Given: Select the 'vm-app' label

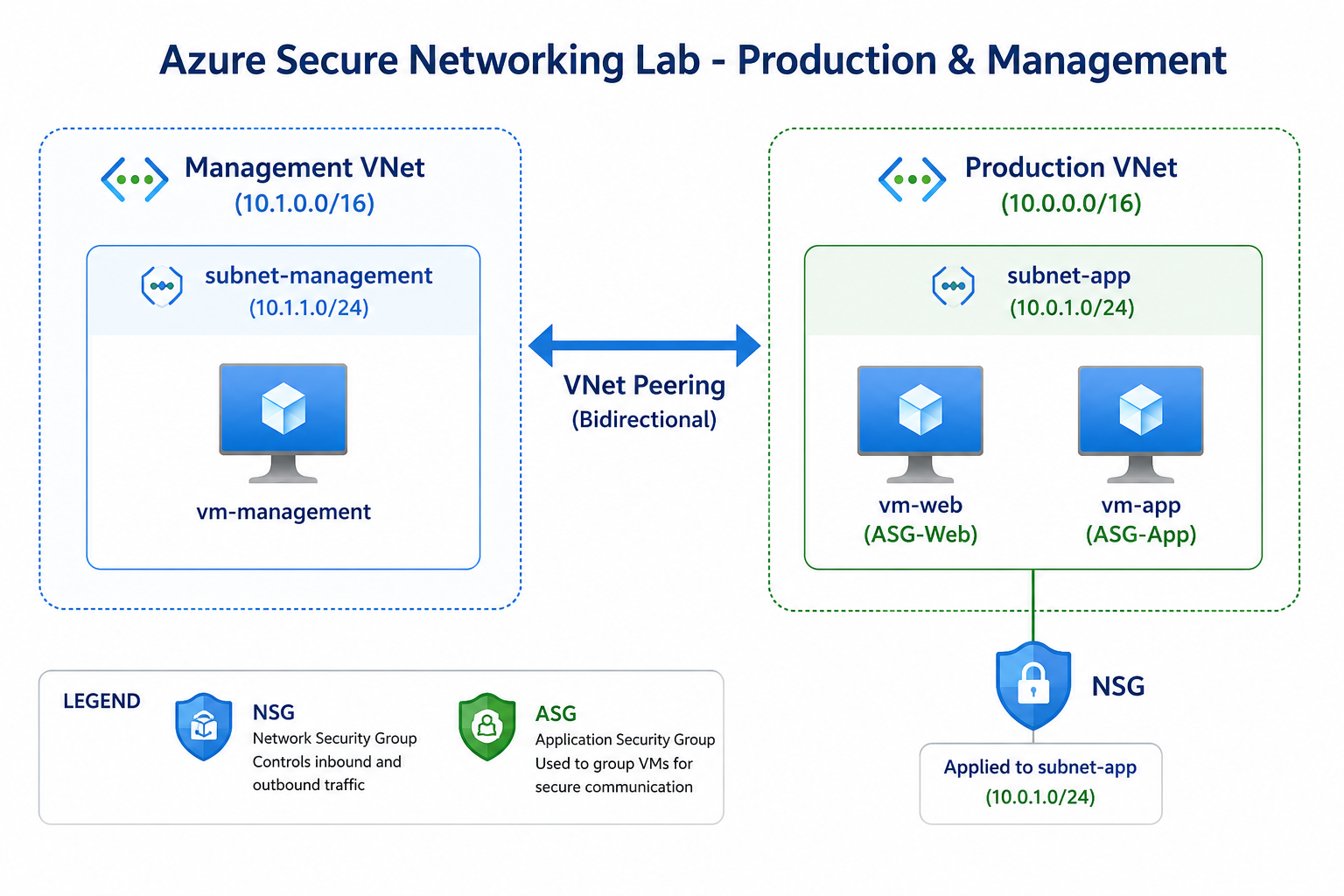Looking at the screenshot, I should (x=1141, y=506).
